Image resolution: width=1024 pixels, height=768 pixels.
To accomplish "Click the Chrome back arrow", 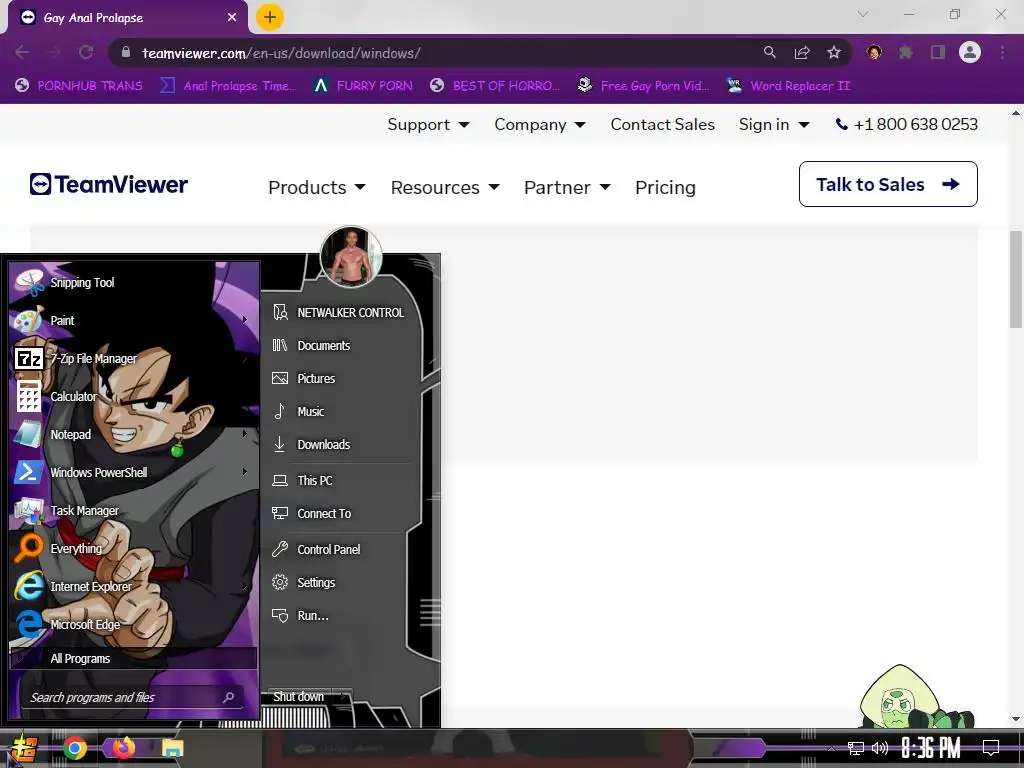I will coord(22,53).
